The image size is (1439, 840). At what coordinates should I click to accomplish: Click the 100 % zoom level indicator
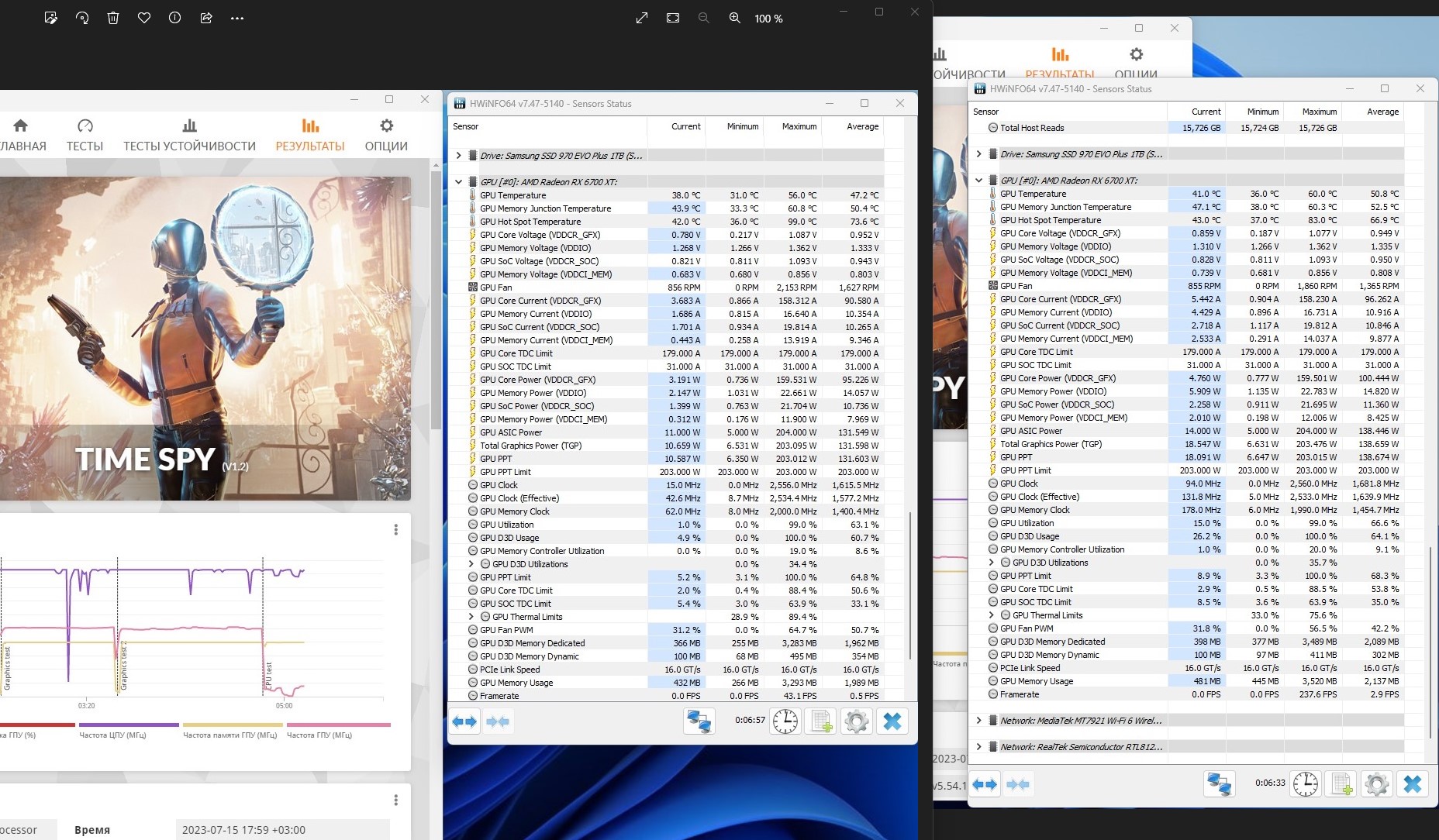coord(768,19)
